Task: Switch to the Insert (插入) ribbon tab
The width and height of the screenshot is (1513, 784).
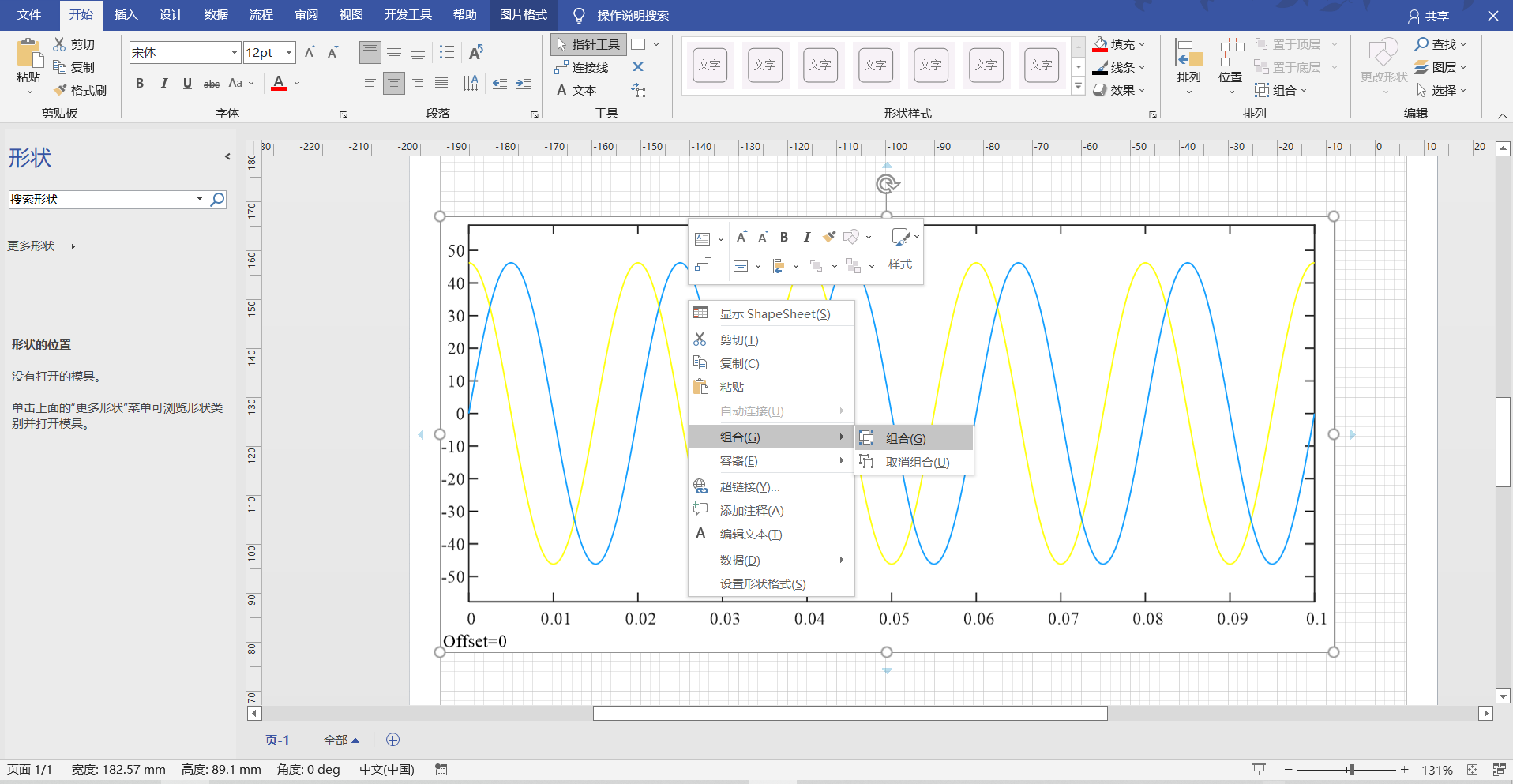Action: click(126, 15)
